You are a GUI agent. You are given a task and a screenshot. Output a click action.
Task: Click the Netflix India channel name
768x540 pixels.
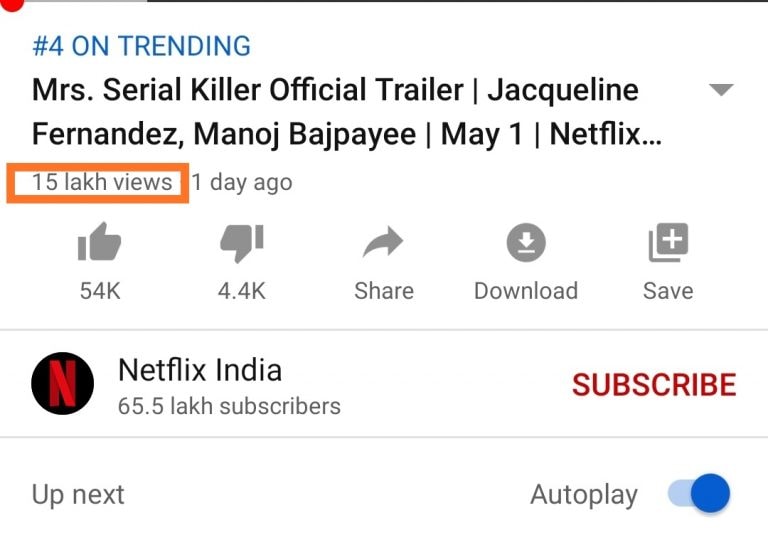click(200, 370)
